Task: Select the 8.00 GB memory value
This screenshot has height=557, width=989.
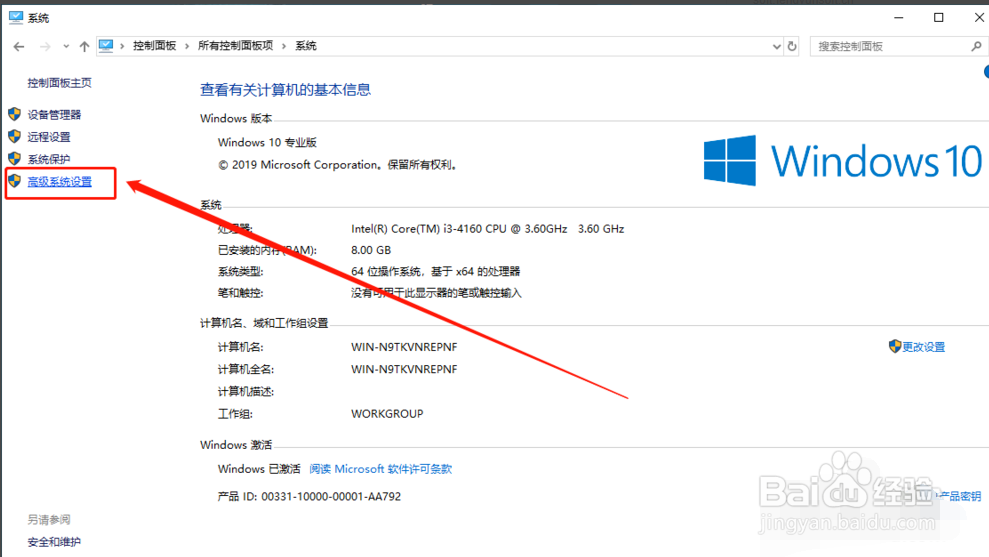Action: (x=371, y=250)
